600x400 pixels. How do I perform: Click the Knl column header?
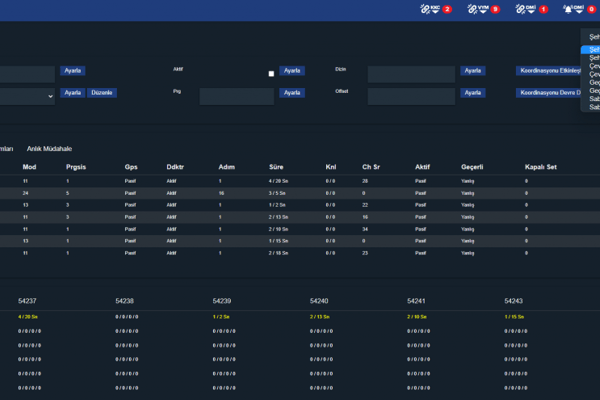331,167
